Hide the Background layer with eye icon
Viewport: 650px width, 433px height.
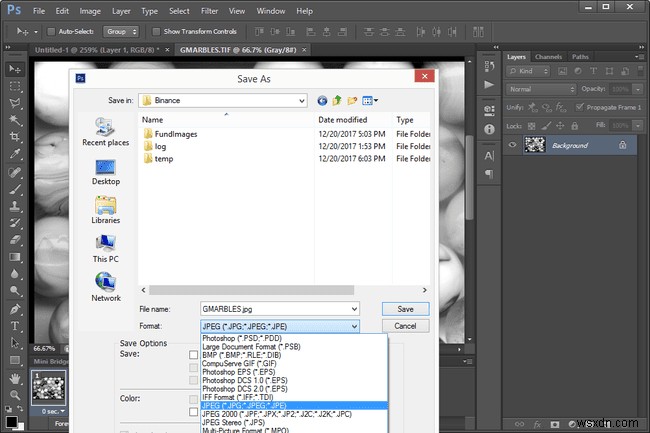coord(513,145)
